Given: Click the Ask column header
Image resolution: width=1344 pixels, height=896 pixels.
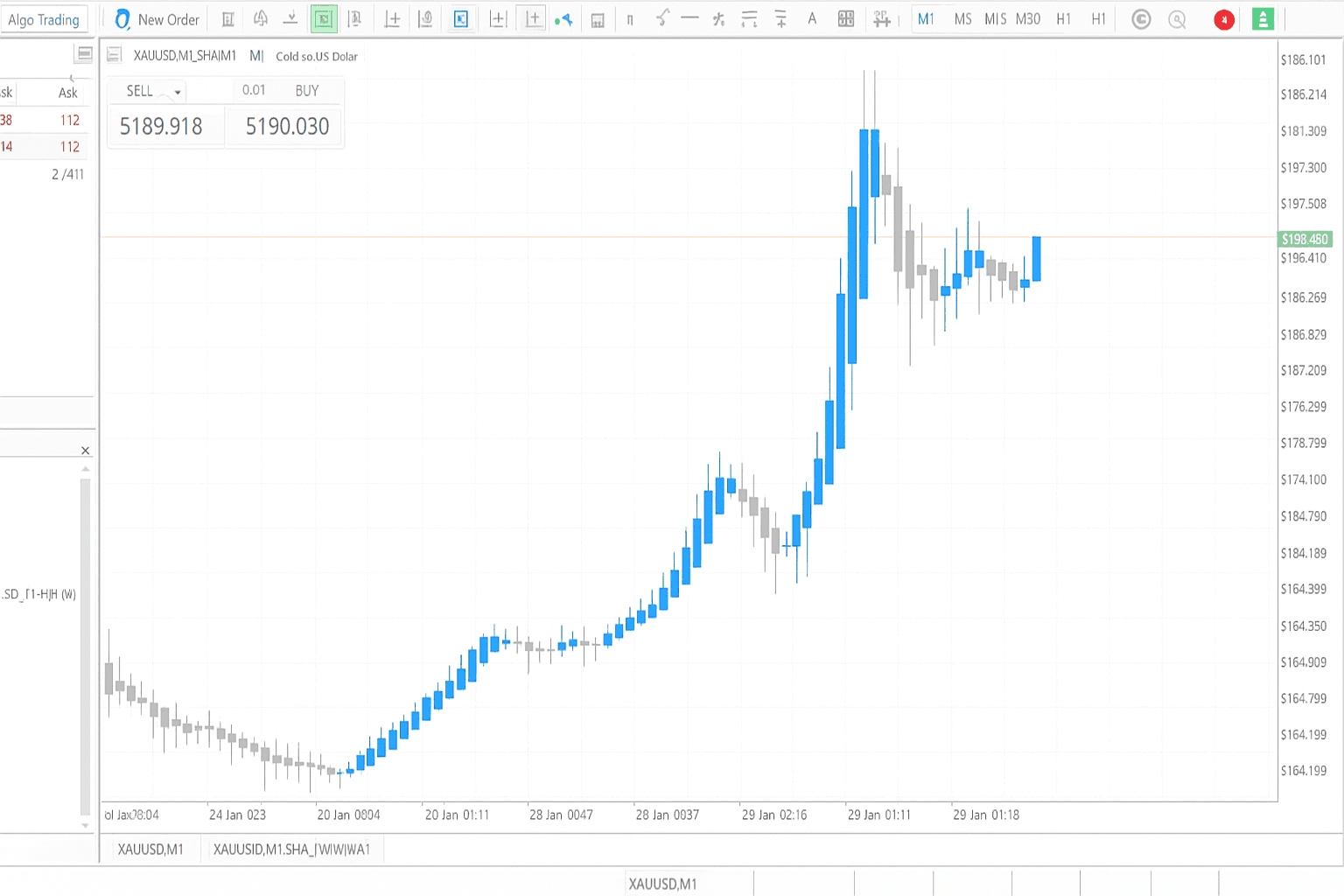Looking at the screenshot, I should click(68, 93).
